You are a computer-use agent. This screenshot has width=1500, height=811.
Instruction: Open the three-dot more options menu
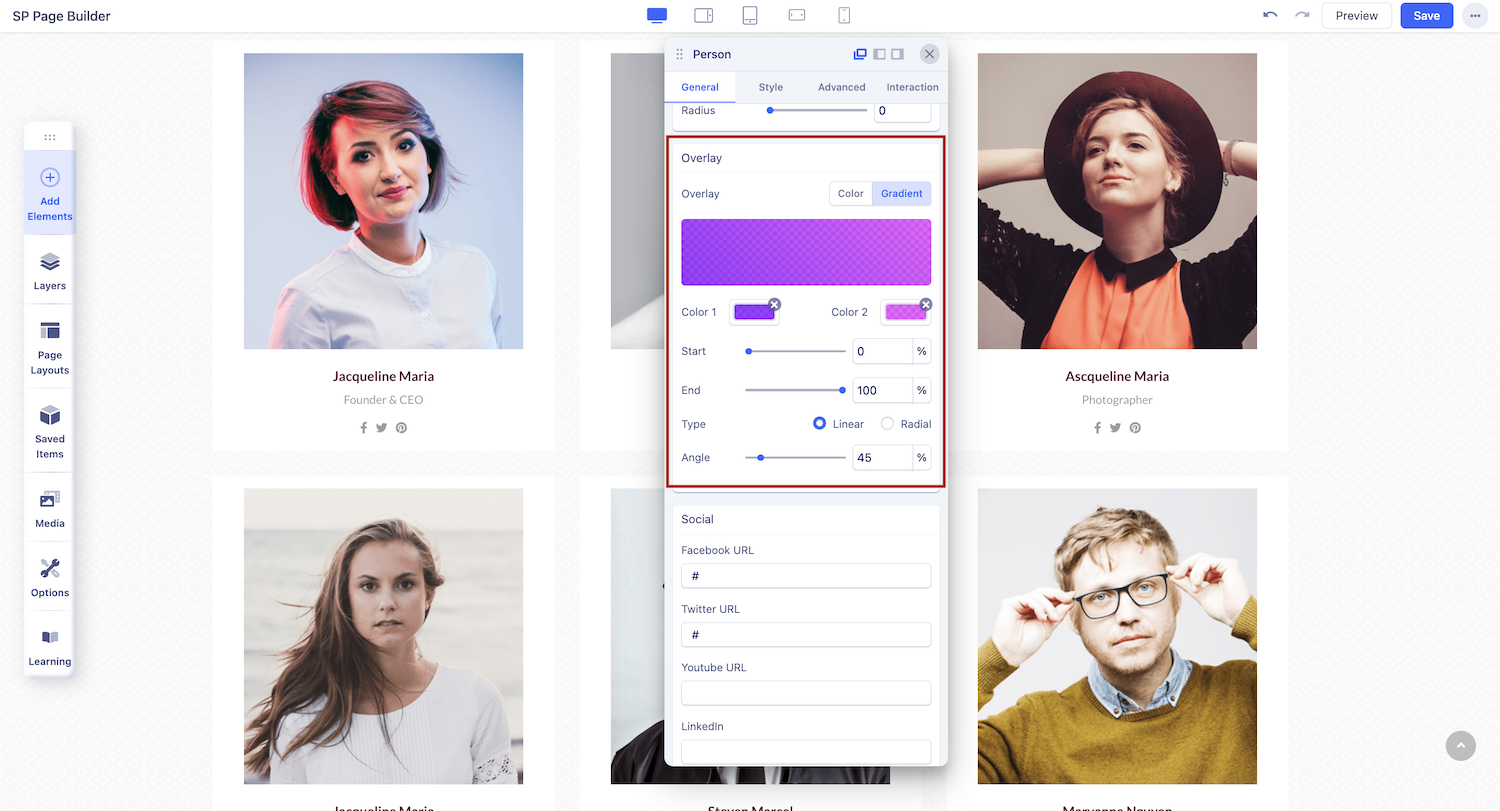tap(1474, 16)
